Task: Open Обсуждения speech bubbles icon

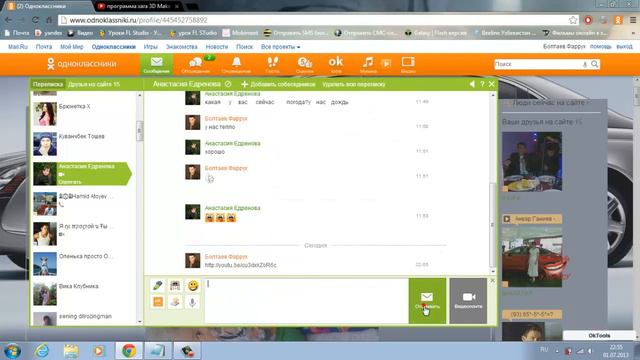Action: (196, 64)
